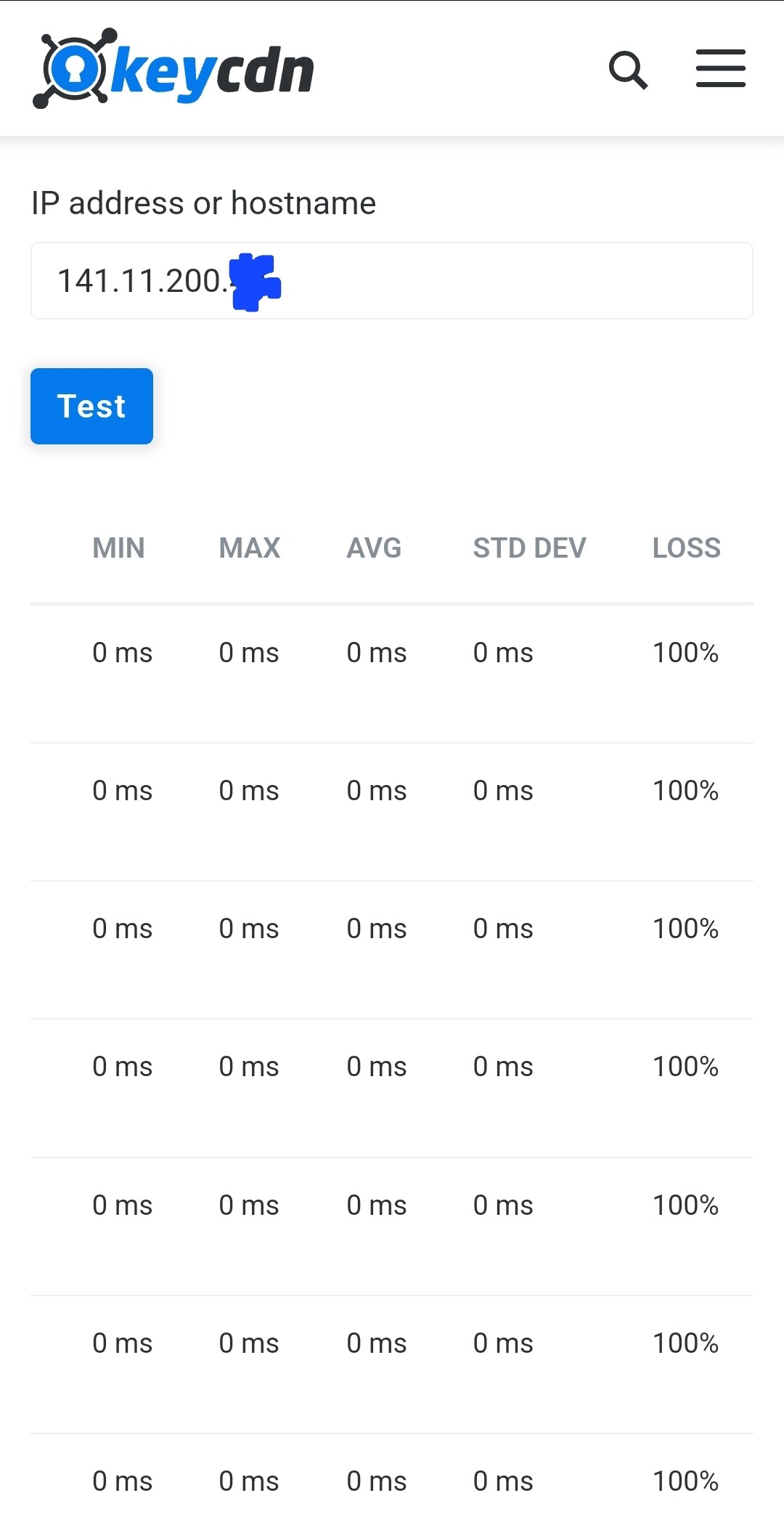The width and height of the screenshot is (784, 1530).
Task: Select the last visible row's 100% loss
Action: pyautogui.click(x=685, y=1481)
